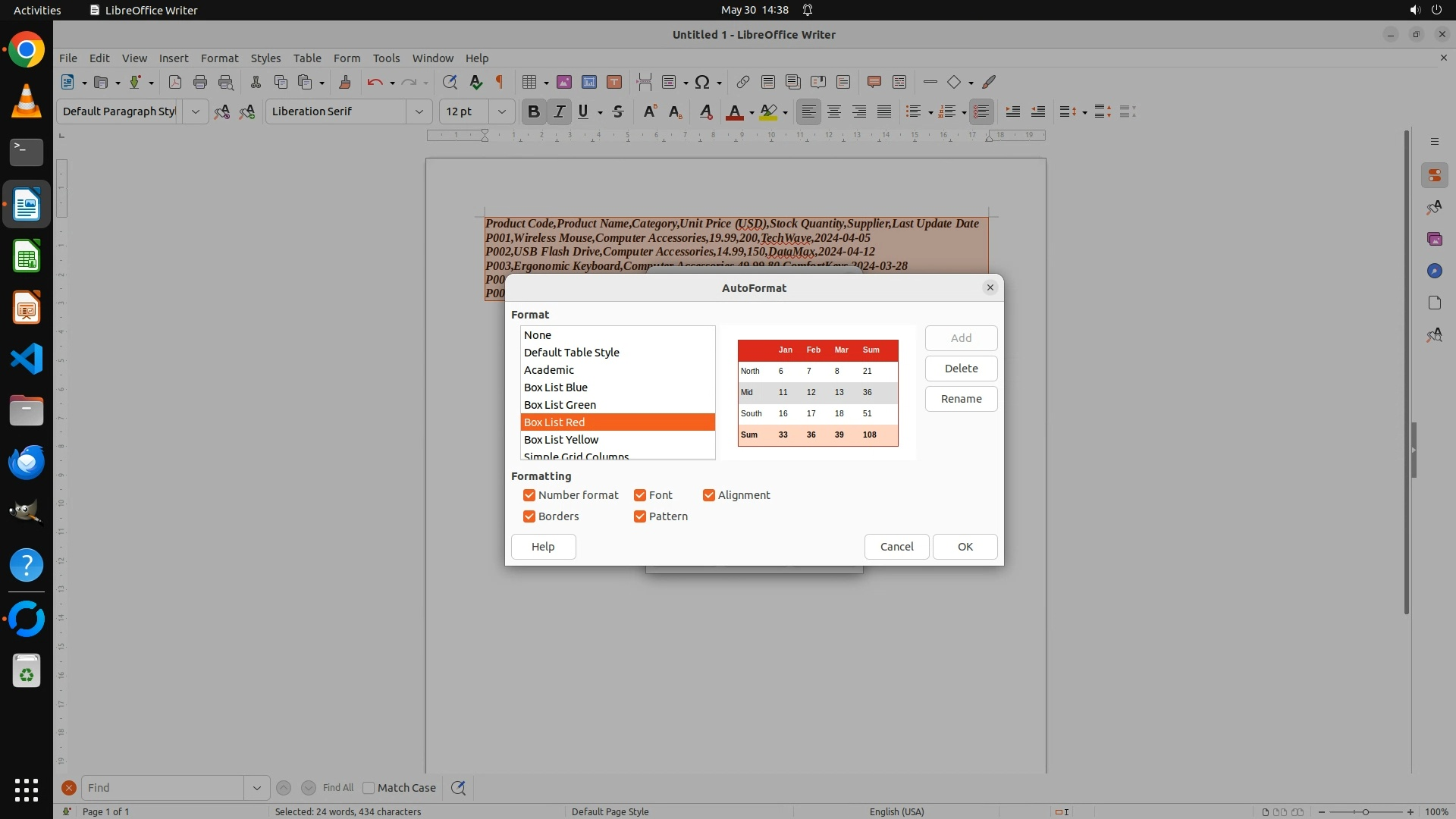Image resolution: width=1456 pixels, height=819 pixels.
Task: Select Box List Yellow in format list
Action: (561, 440)
